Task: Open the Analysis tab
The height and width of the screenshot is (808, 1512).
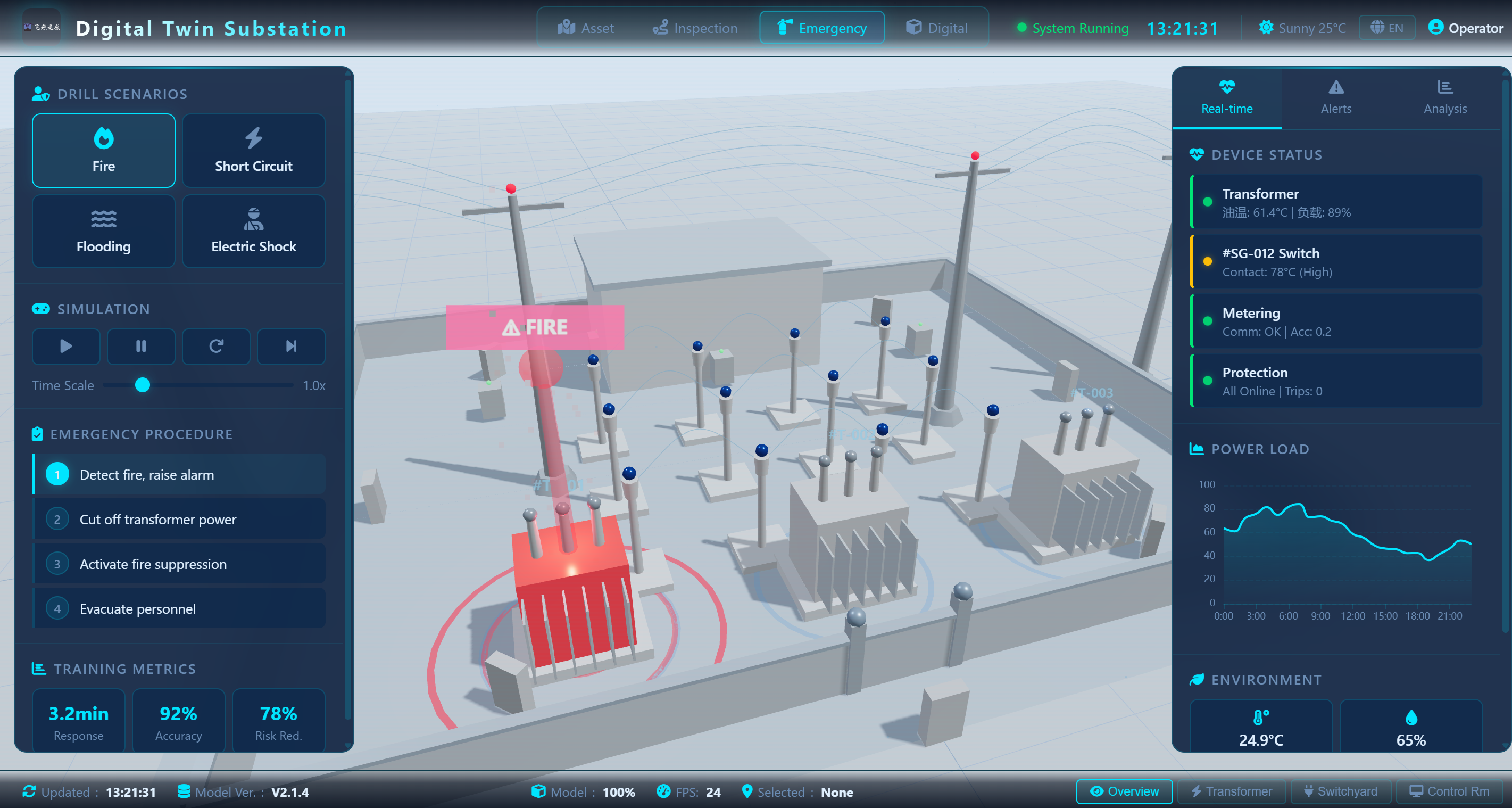Action: point(1444,97)
